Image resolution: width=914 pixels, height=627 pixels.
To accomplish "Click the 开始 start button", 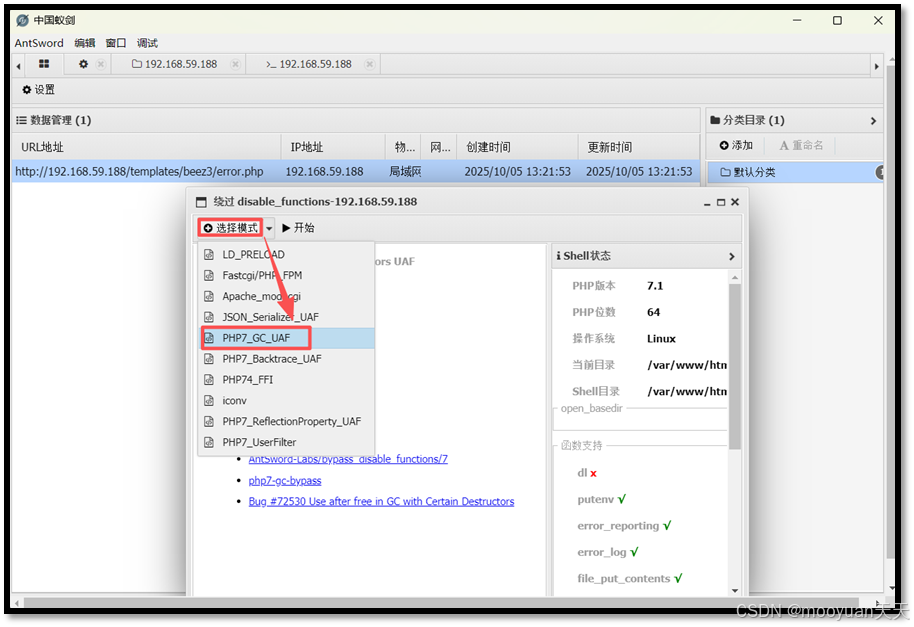I will pos(298,228).
